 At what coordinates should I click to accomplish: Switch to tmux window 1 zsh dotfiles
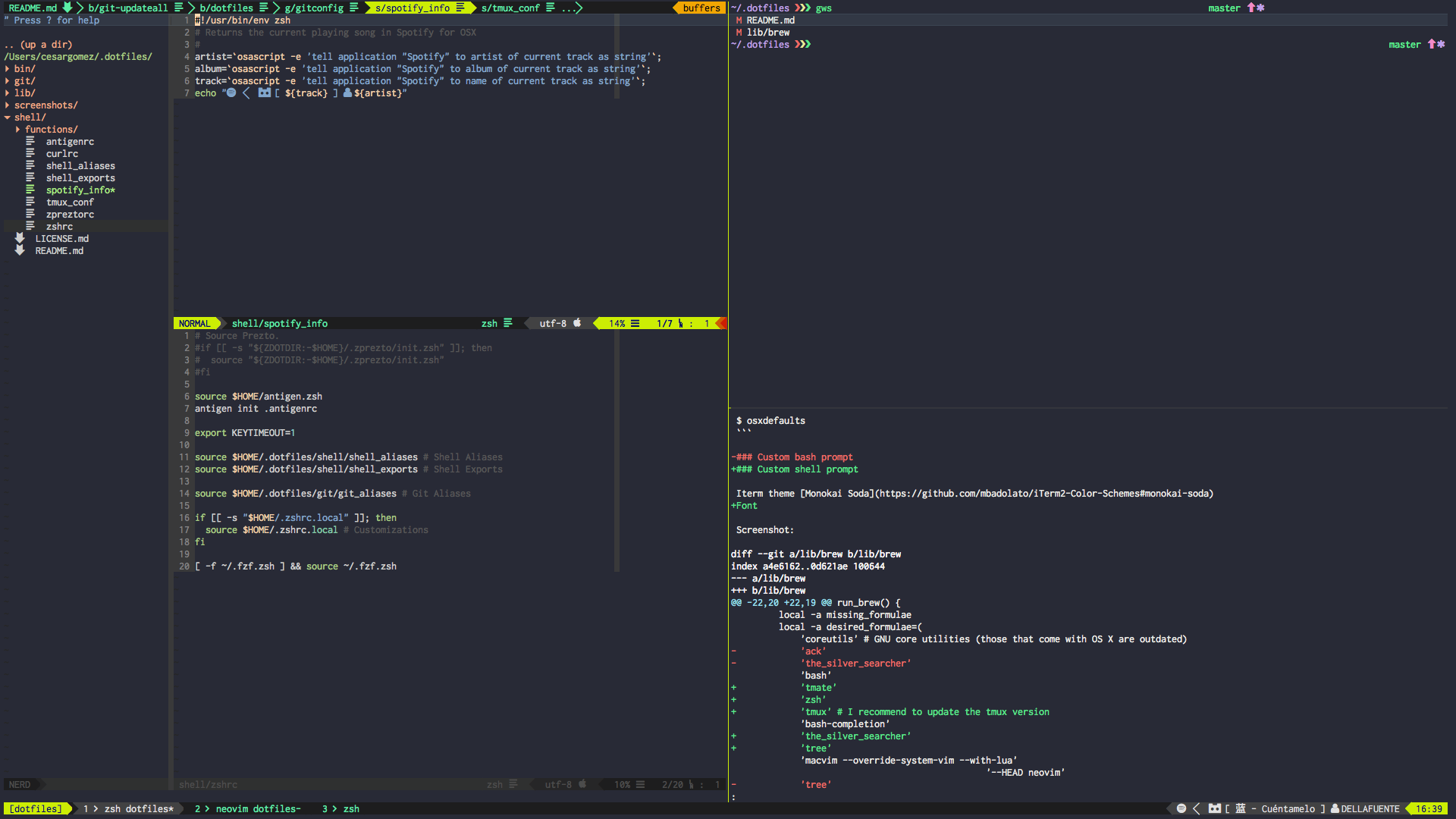(128, 808)
